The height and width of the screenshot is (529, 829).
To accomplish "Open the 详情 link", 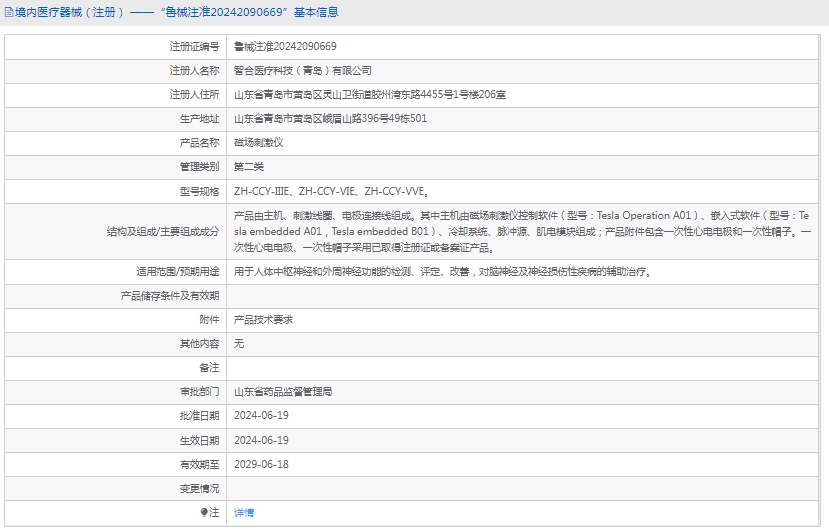I will 244,512.
